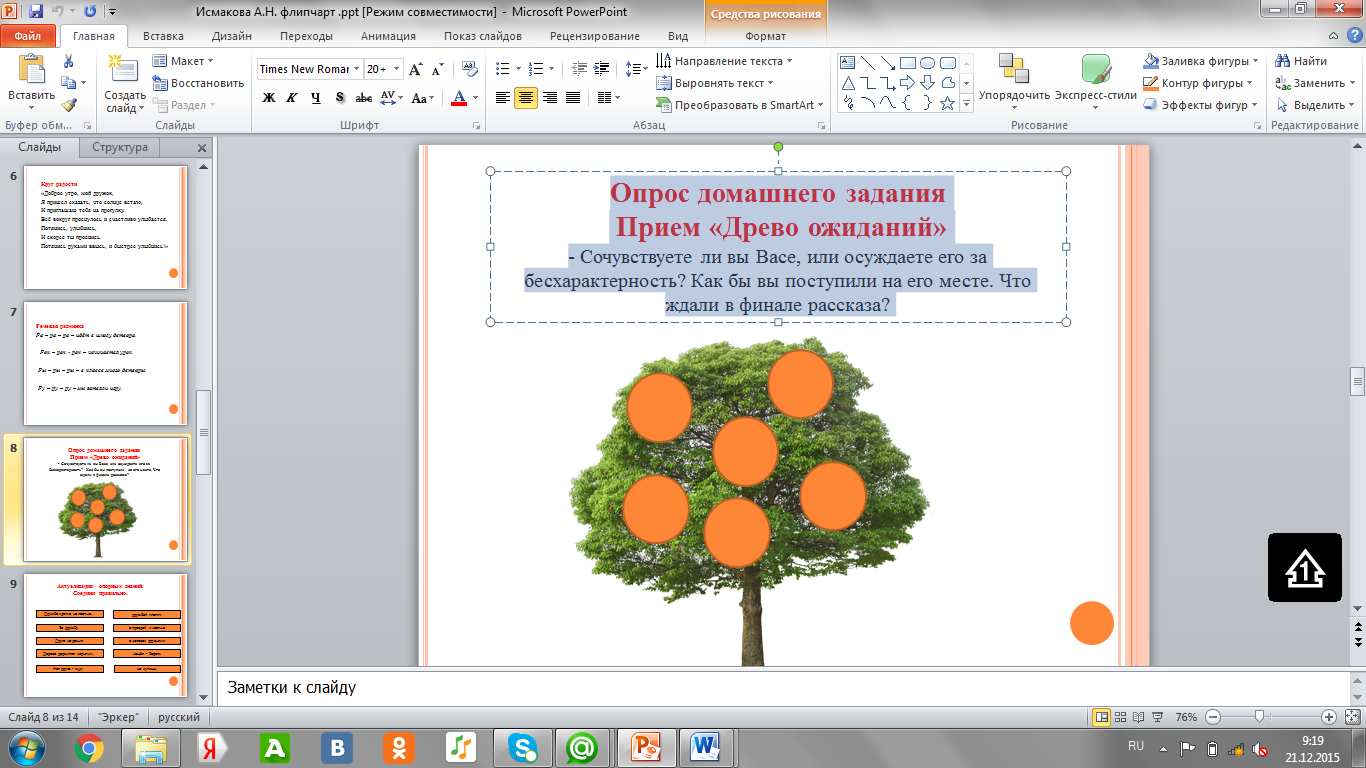Select the Format Painter brush icon
The image size is (1366, 768).
click(68, 105)
